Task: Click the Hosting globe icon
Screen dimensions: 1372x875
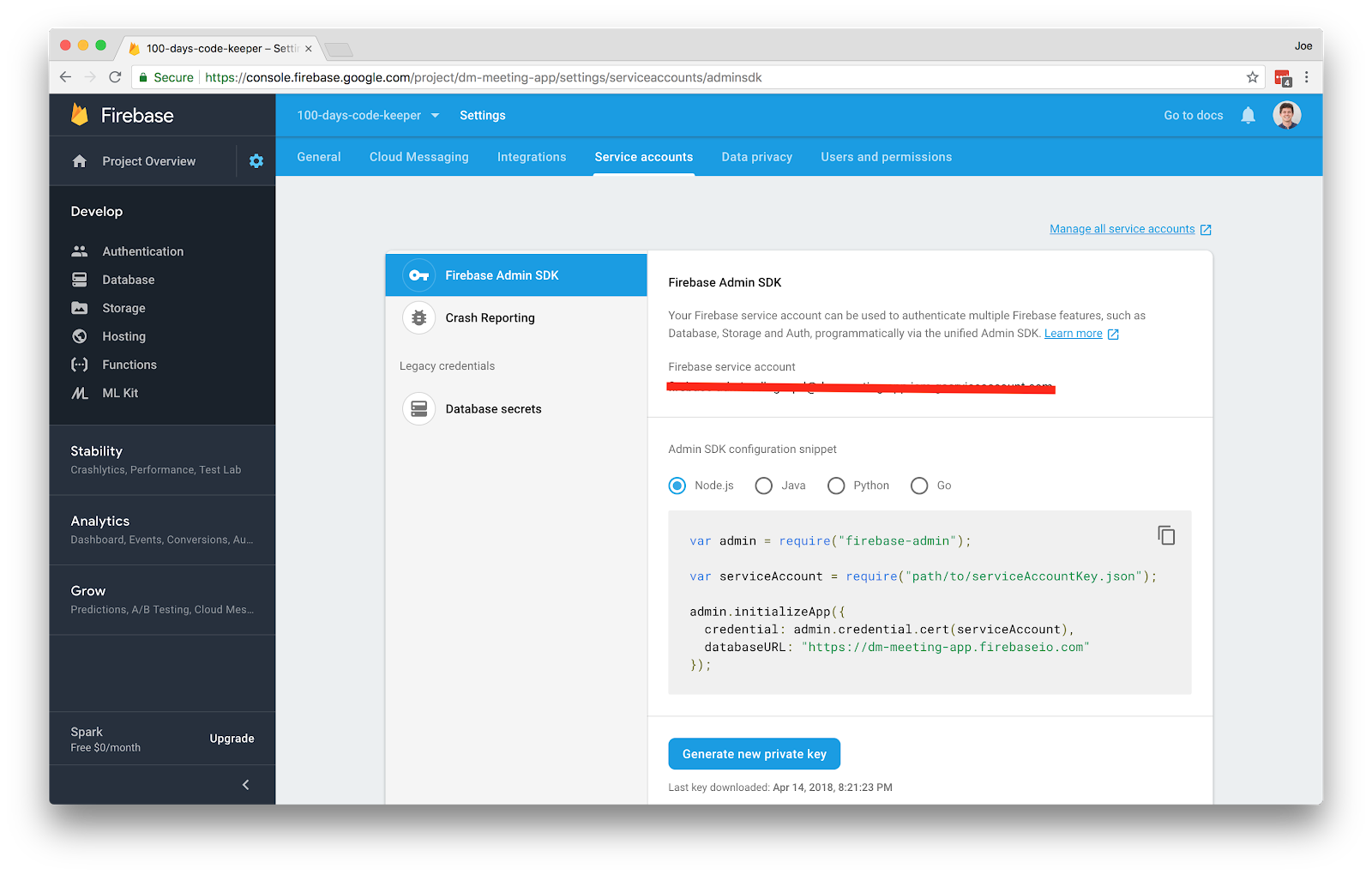Action: (x=80, y=336)
